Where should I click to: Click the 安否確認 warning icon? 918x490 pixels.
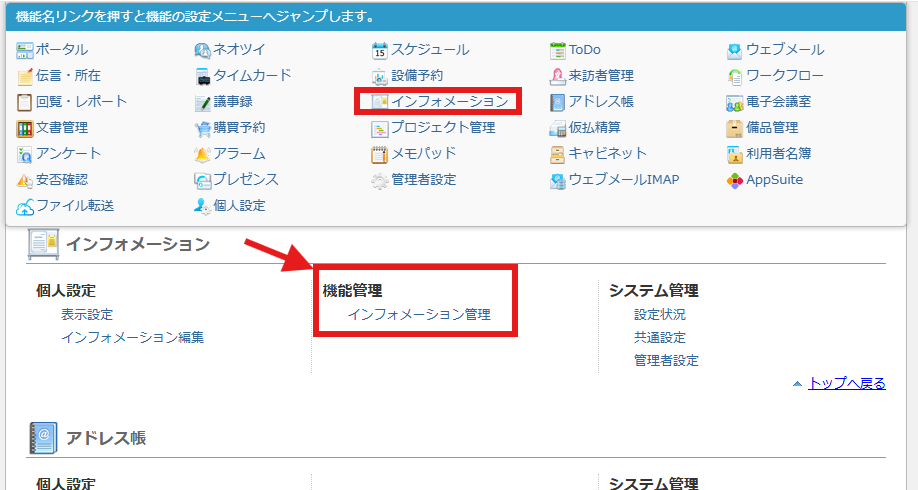pos(25,180)
